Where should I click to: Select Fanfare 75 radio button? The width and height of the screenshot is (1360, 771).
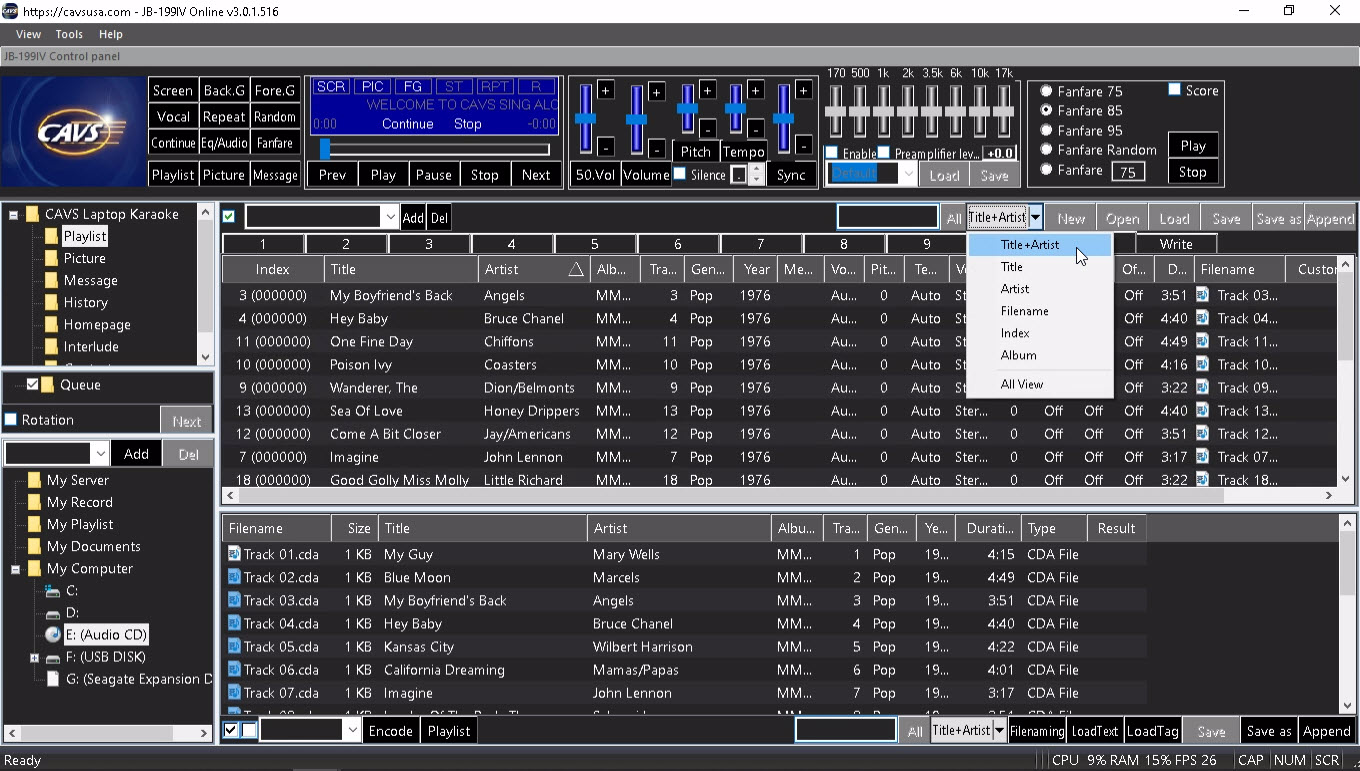[x=1046, y=91]
